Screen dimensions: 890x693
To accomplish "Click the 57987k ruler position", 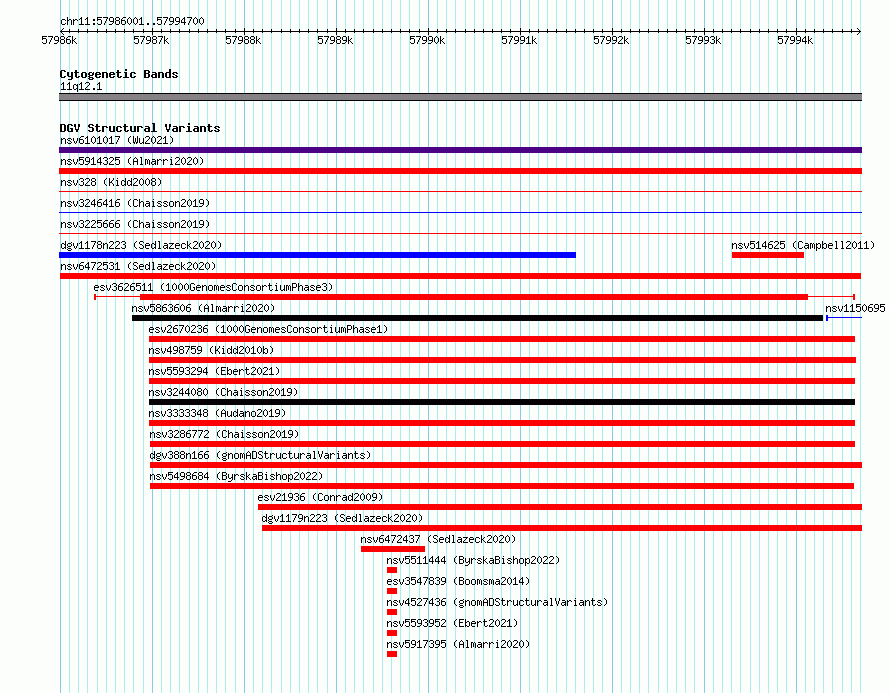I will click(151, 40).
